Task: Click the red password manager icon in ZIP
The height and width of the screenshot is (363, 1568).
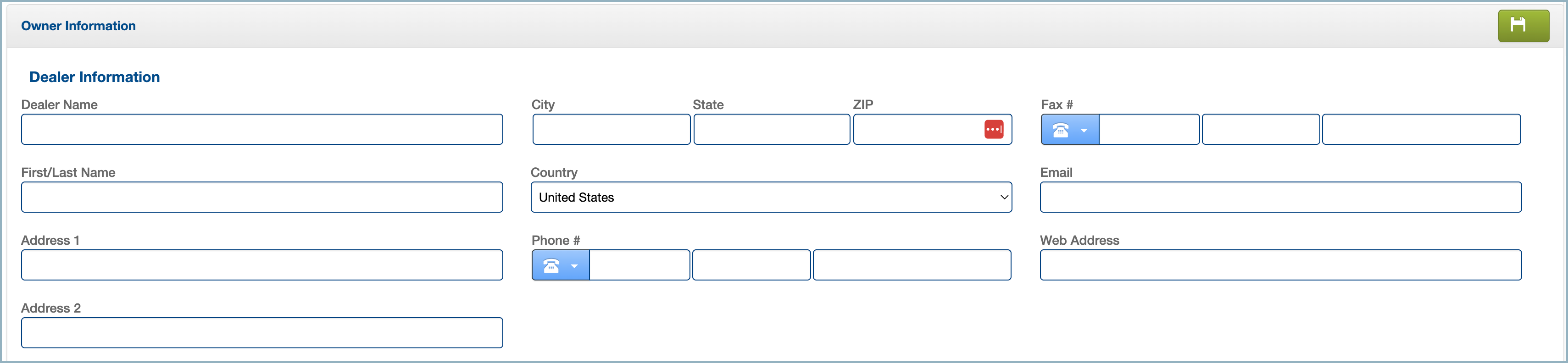Action: 993,130
